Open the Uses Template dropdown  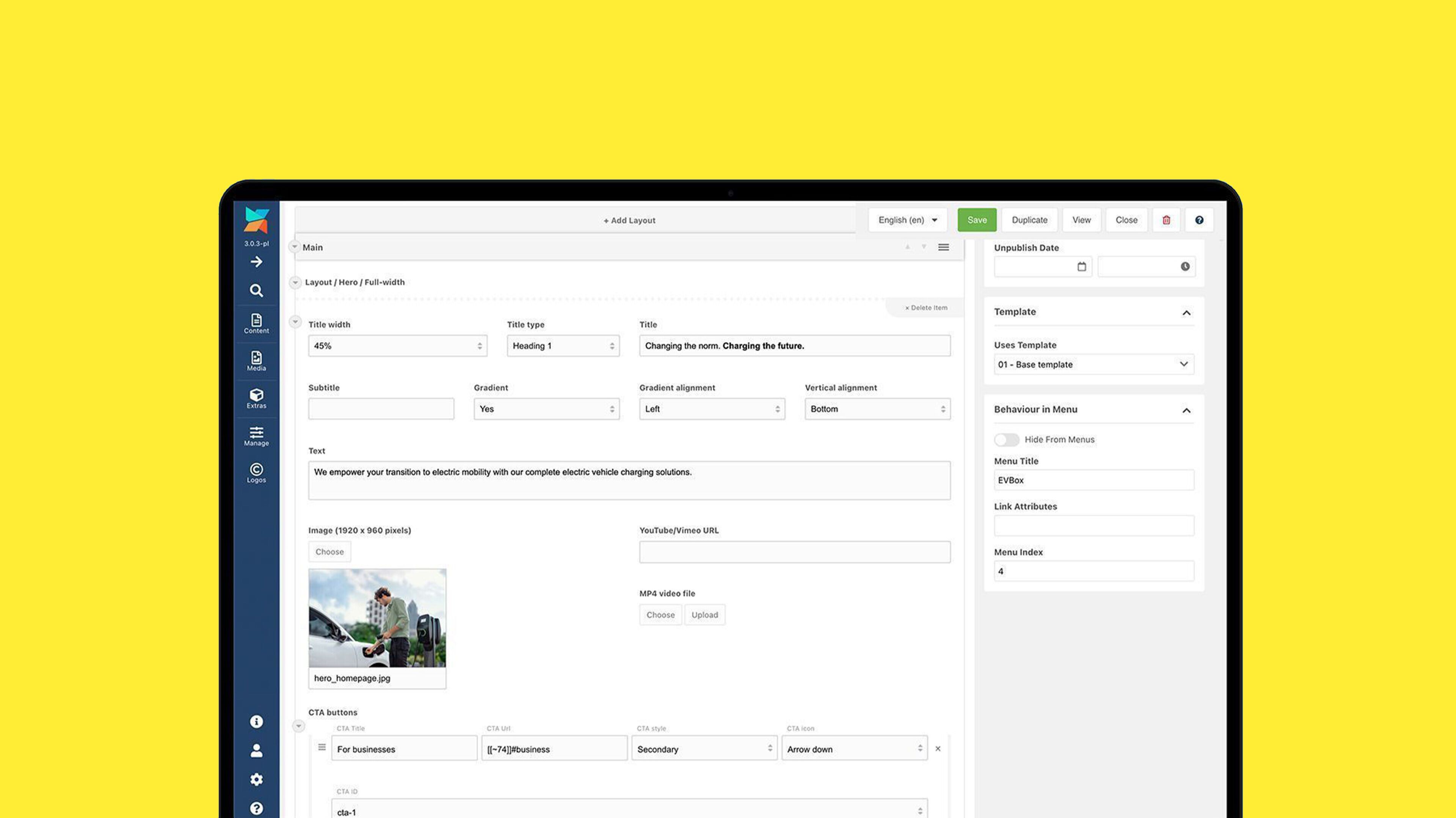pos(1094,364)
